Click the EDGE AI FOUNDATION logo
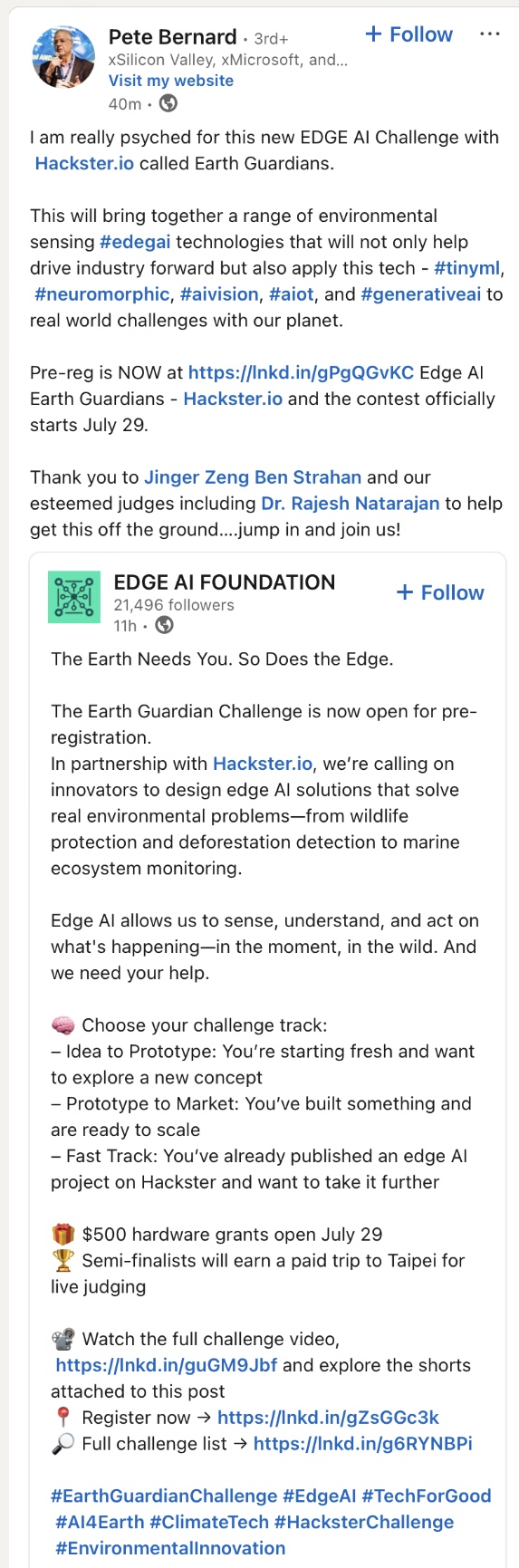The height and width of the screenshot is (1568, 519). [x=74, y=596]
